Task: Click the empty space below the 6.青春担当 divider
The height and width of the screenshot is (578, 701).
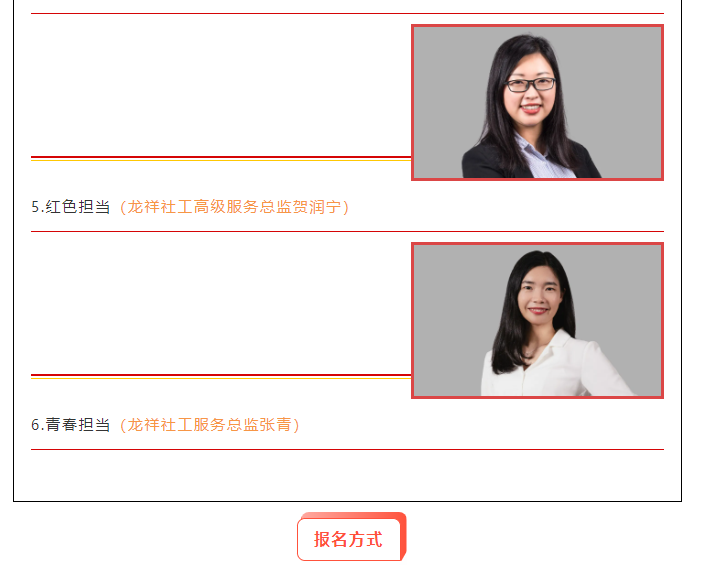Action: (x=347, y=475)
